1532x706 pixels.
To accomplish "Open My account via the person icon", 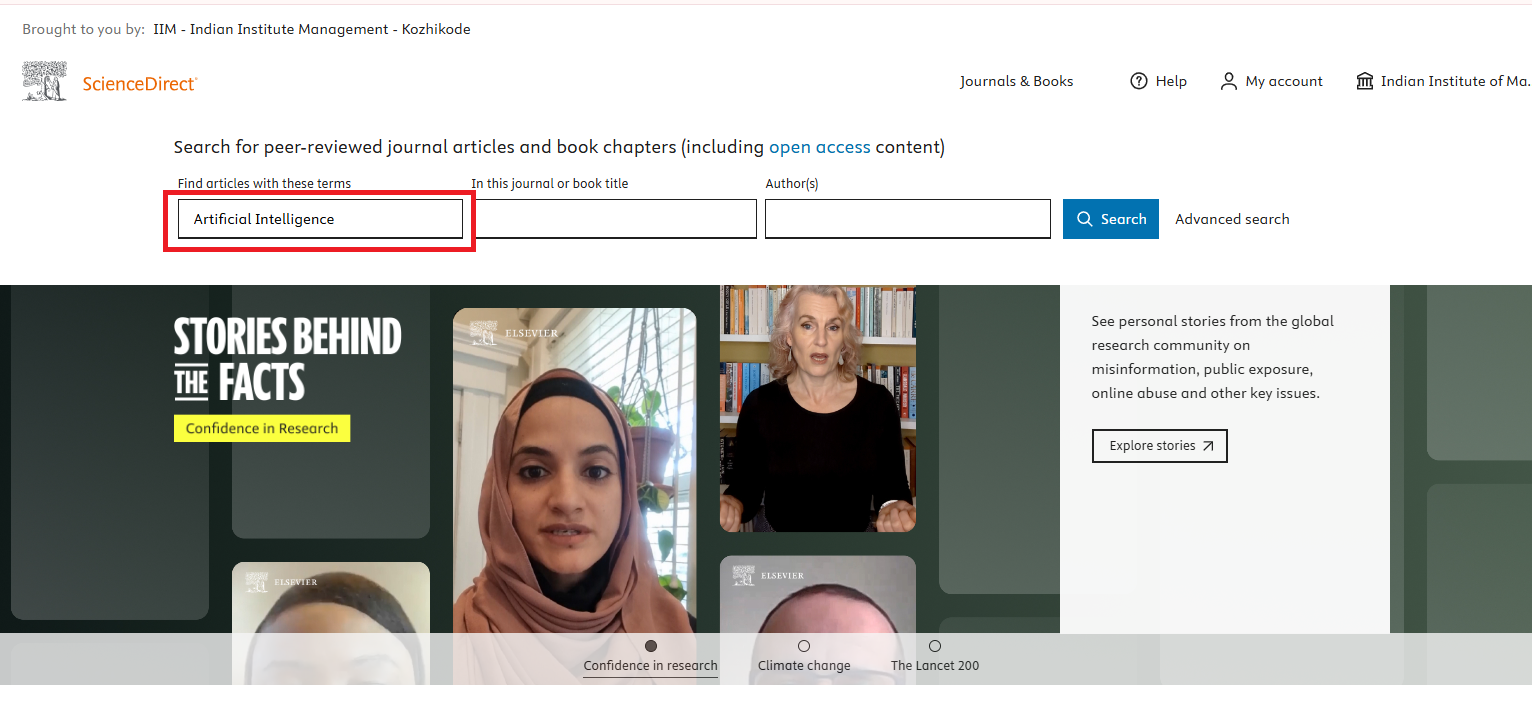I will (x=1228, y=81).
